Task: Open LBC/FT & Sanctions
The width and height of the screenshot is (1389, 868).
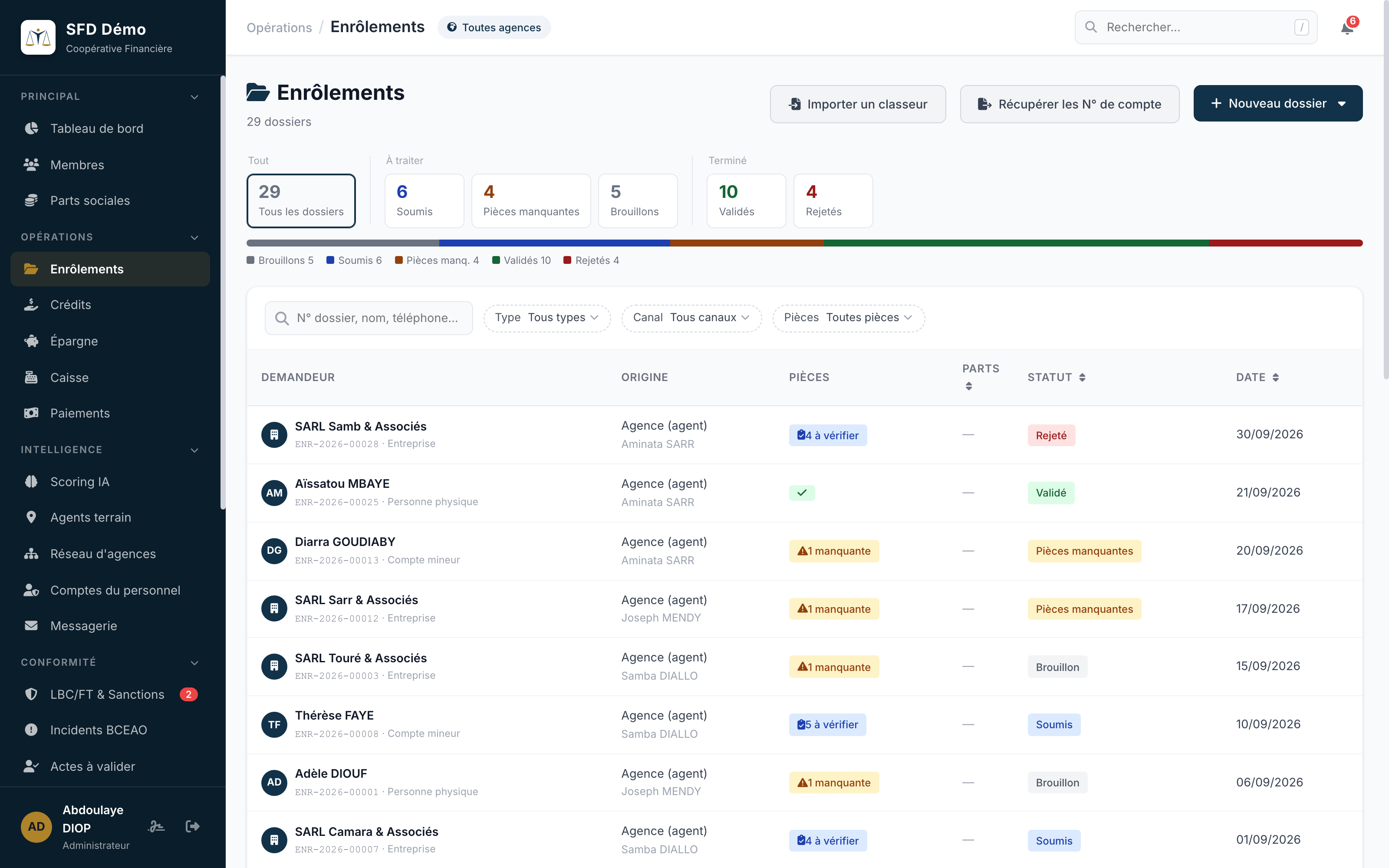Action: click(x=110, y=694)
